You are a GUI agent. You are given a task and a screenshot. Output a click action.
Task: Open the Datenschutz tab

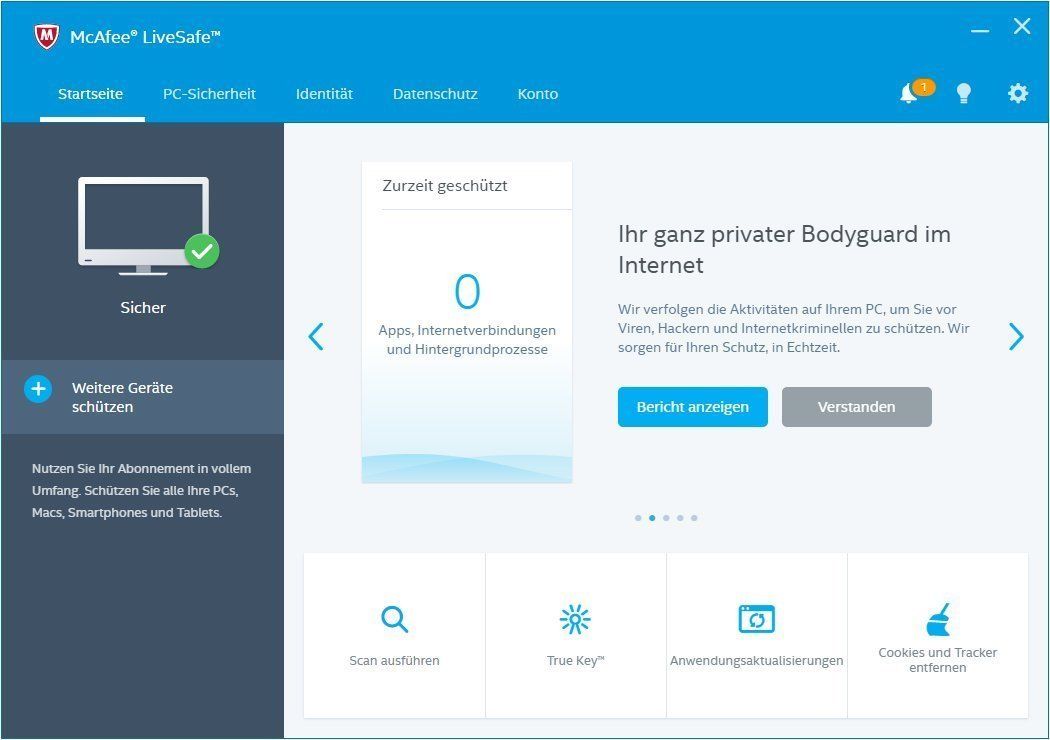435,94
